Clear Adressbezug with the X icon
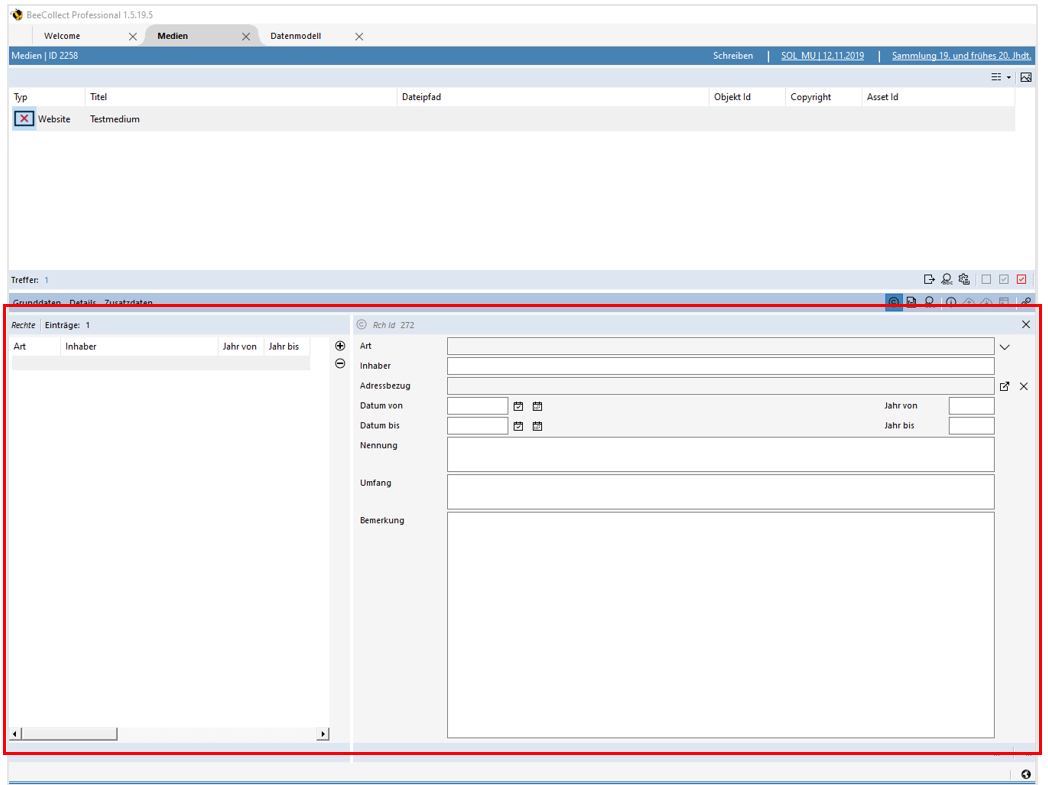 (1023, 386)
